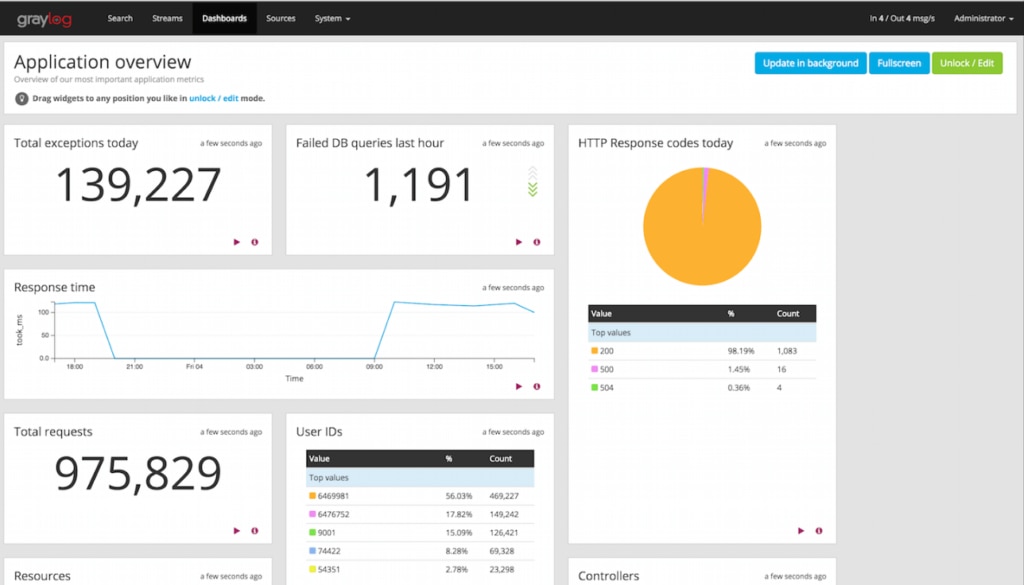The width and height of the screenshot is (1024, 585).
Task: Replay search for Response time widget
Action: tap(519, 387)
